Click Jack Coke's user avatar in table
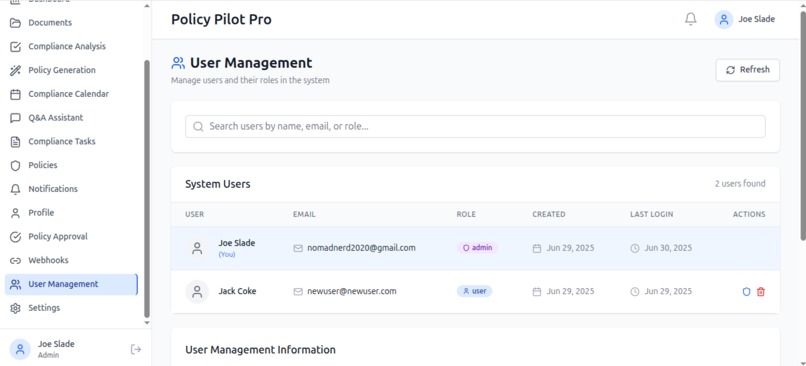 point(197,291)
